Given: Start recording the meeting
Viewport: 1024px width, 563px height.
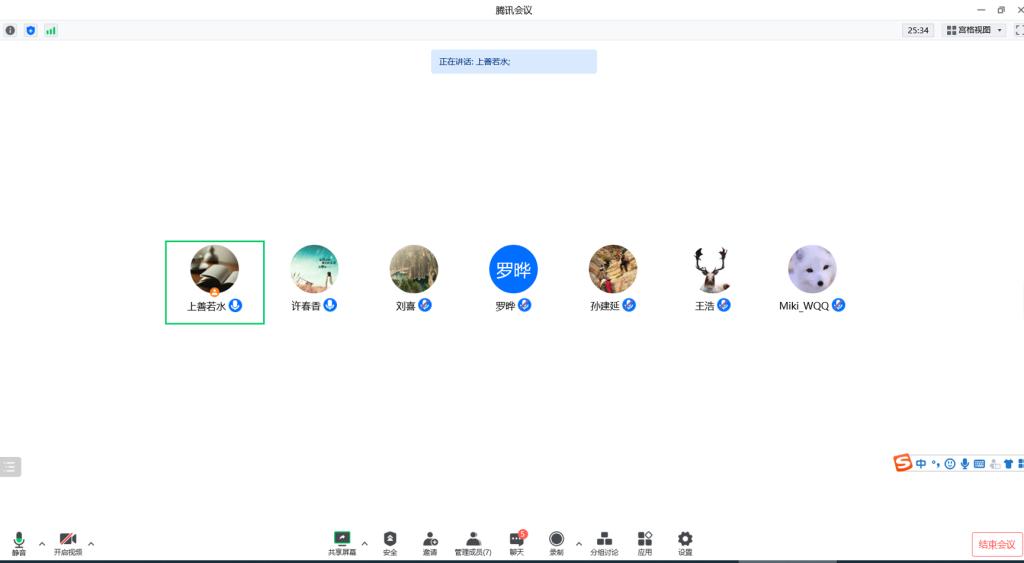Looking at the screenshot, I should 556,542.
